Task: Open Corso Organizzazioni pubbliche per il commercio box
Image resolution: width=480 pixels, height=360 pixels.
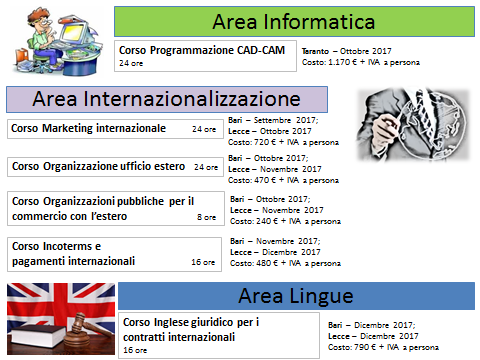Action: point(116,209)
